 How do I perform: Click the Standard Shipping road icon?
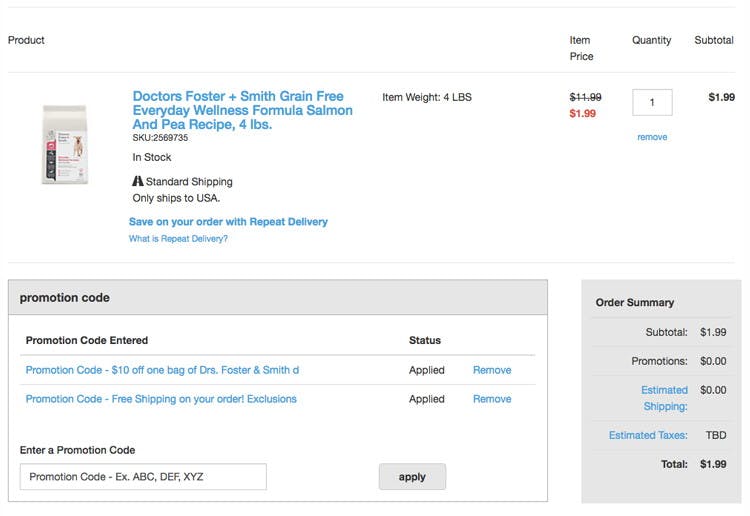coord(138,181)
